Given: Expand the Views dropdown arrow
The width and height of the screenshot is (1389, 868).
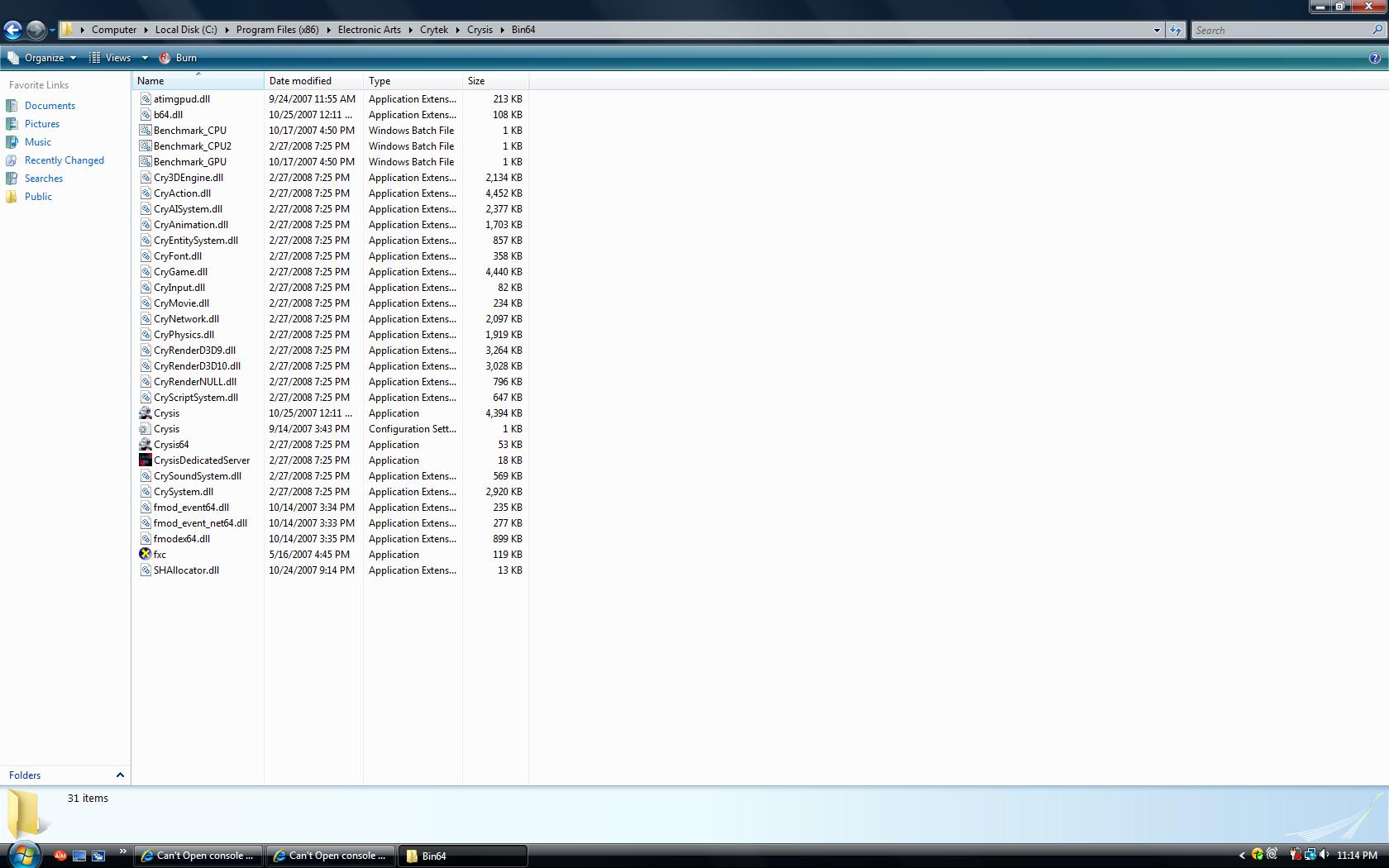Looking at the screenshot, I should pyautogui.click(x=145, y=58).
